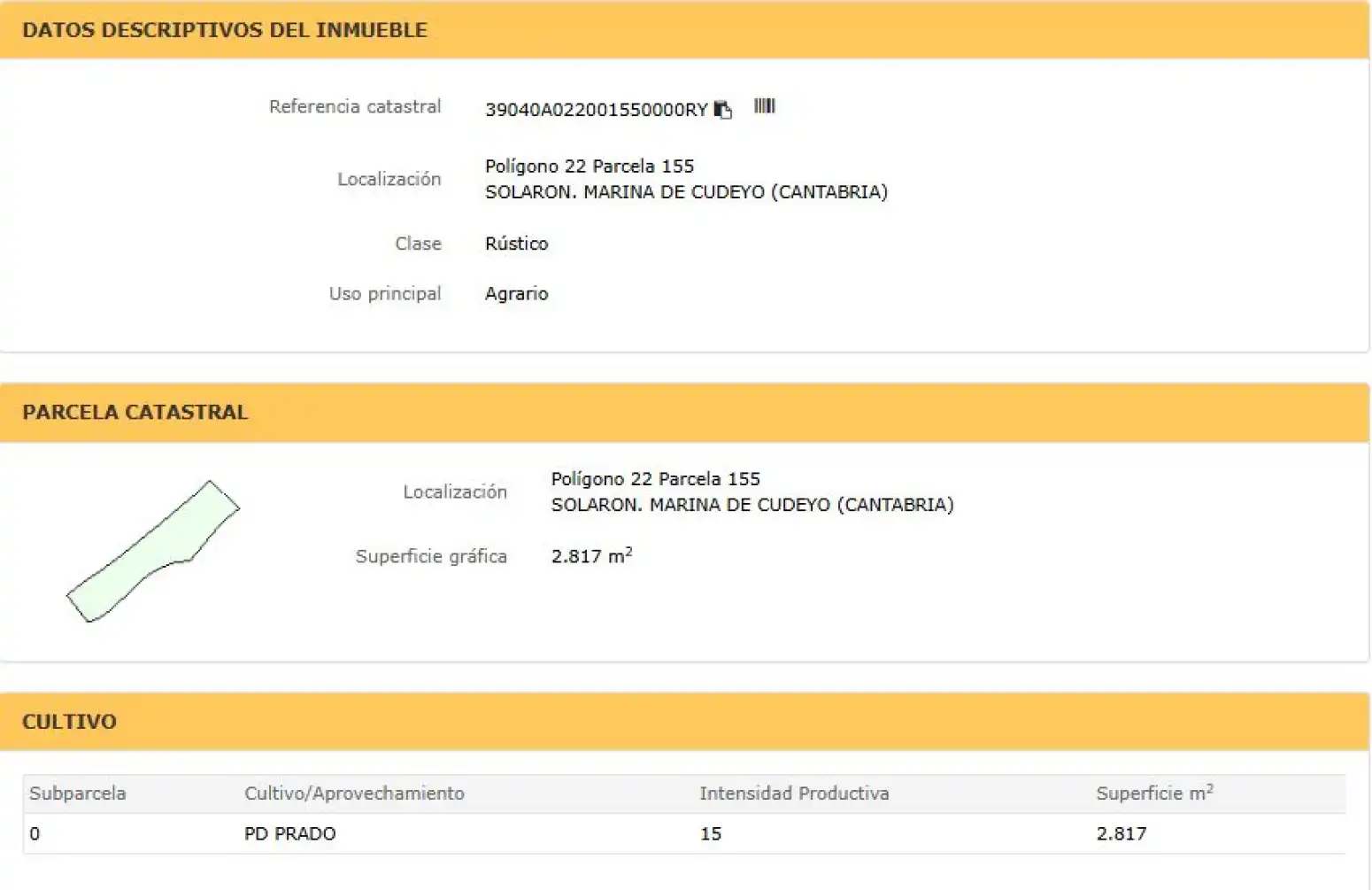Click the 'Superficie gráfica' label
The image size is (1372, 890).
click(x=431, y=556)
